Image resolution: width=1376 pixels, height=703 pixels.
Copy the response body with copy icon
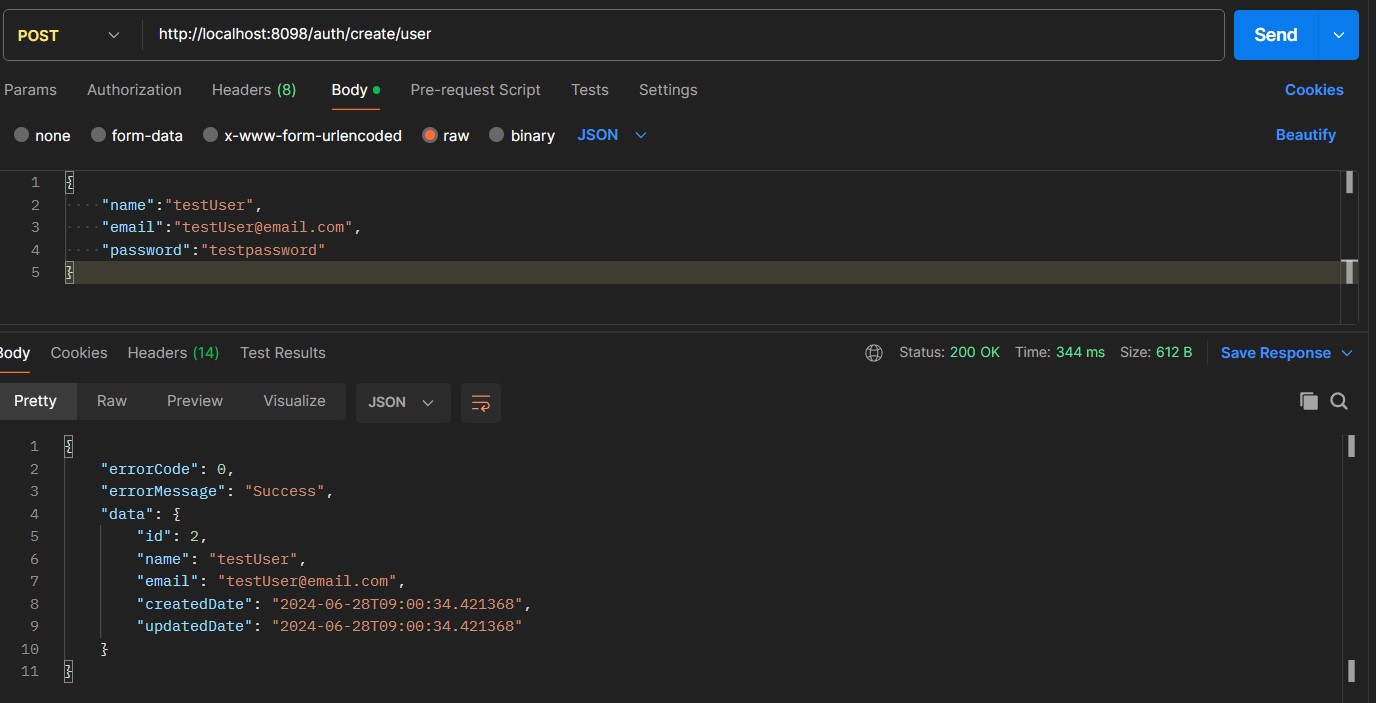[1308, 401]
